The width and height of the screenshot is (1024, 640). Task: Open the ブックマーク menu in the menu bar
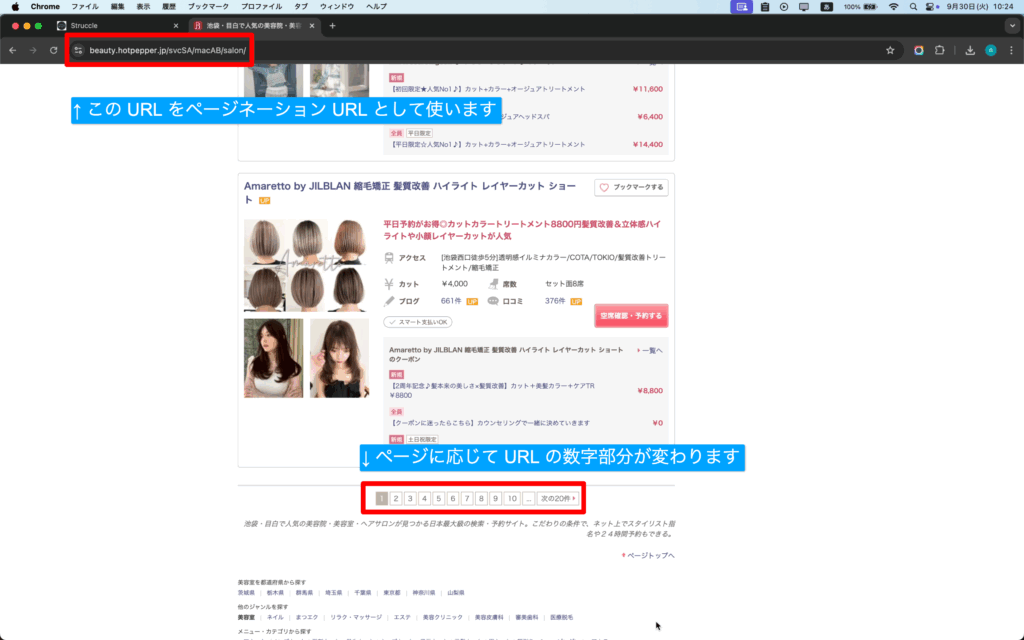click(x=208, y=6)
